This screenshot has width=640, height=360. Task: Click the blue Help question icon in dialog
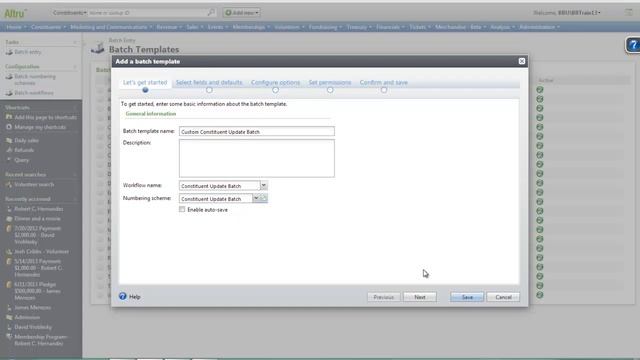click(123, 296)
